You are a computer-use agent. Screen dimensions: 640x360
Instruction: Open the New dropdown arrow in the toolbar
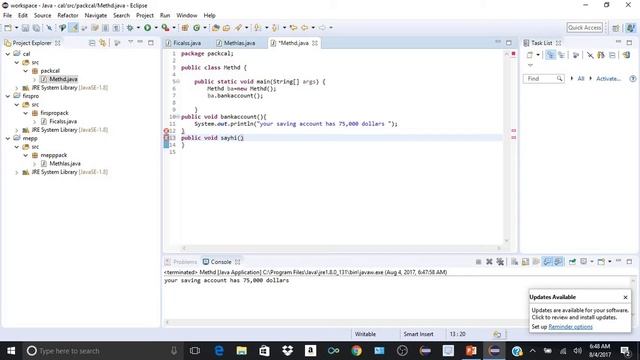click(x=16, y=28)
